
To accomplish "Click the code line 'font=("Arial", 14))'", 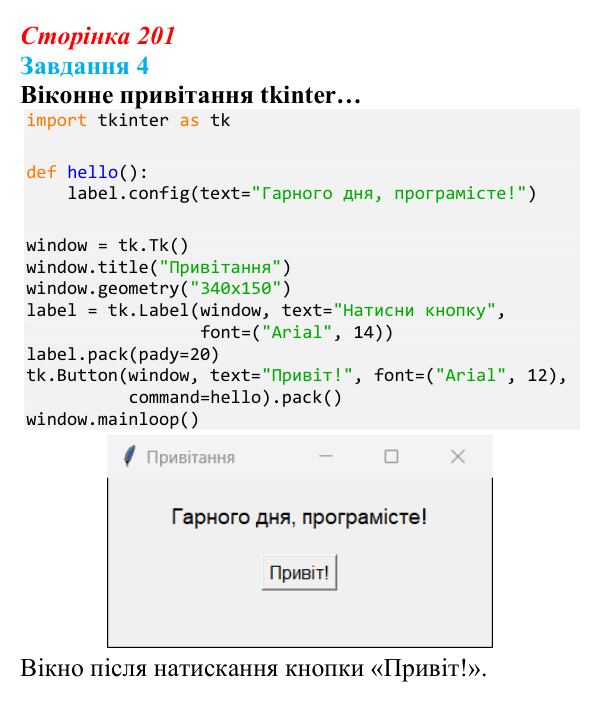I will [x=296, y=332].
